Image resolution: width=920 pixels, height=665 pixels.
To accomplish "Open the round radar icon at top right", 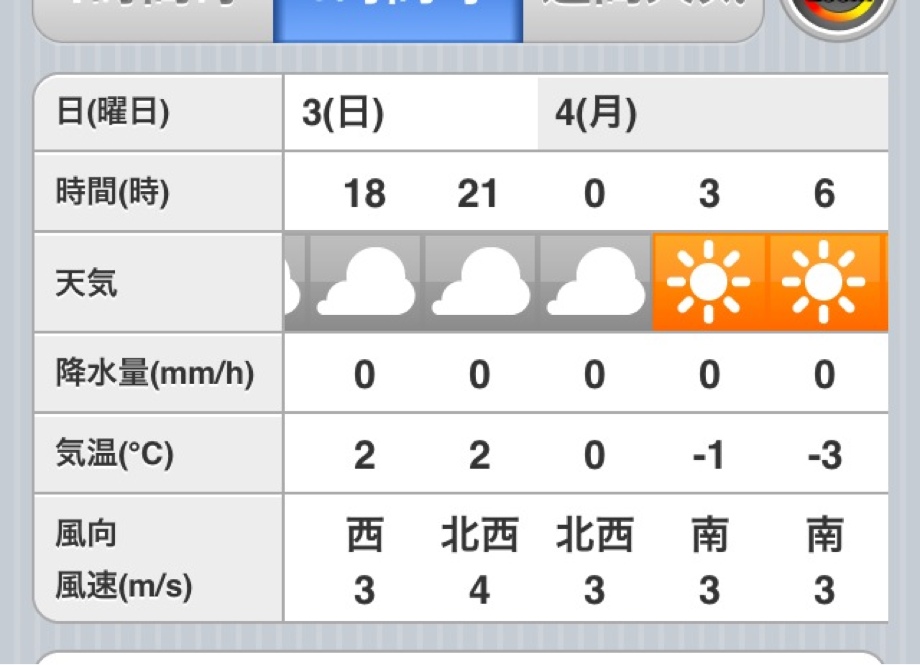I will [x=838, y=12].
